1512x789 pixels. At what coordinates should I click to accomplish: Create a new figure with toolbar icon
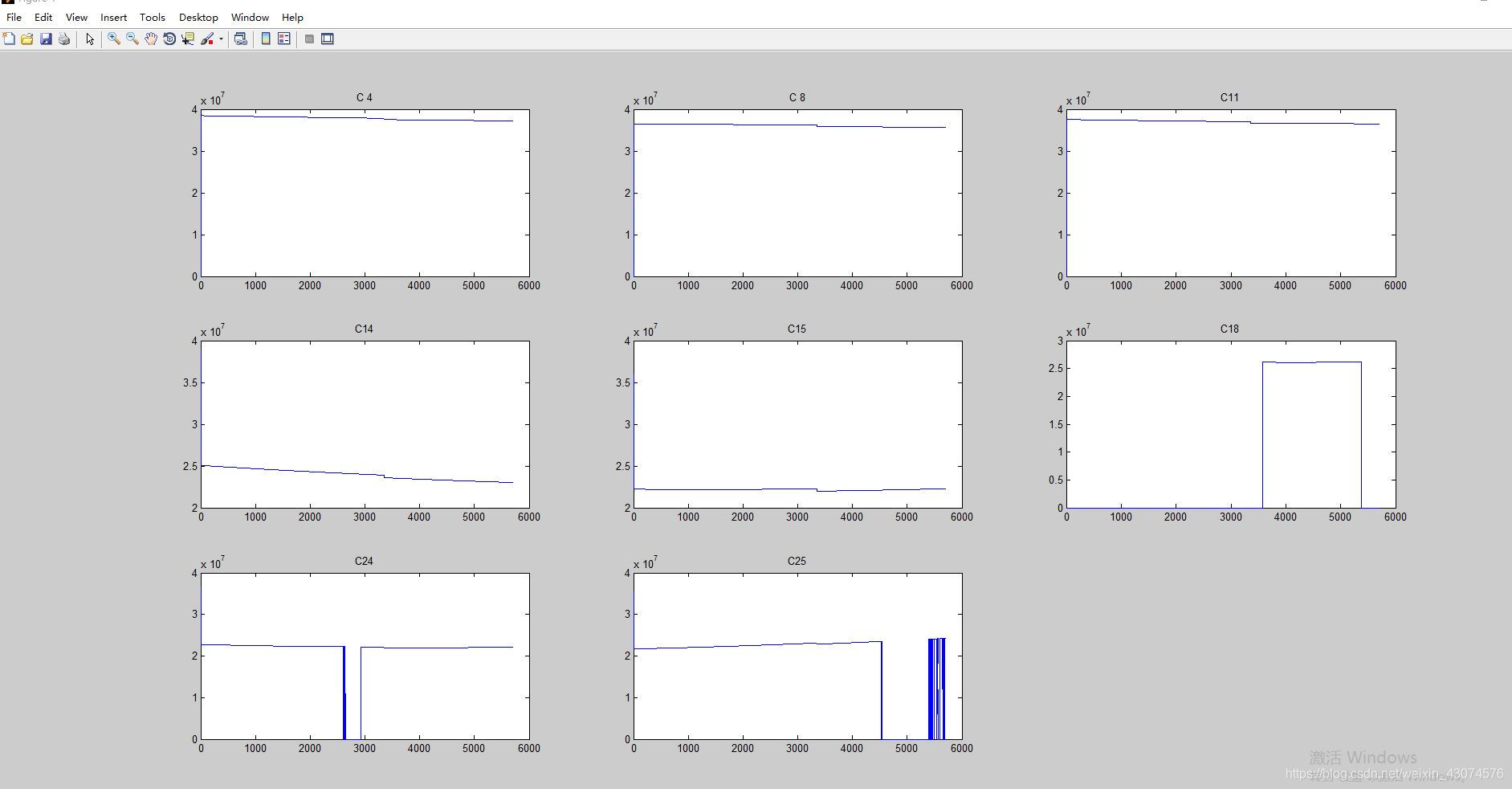(9, 39)
